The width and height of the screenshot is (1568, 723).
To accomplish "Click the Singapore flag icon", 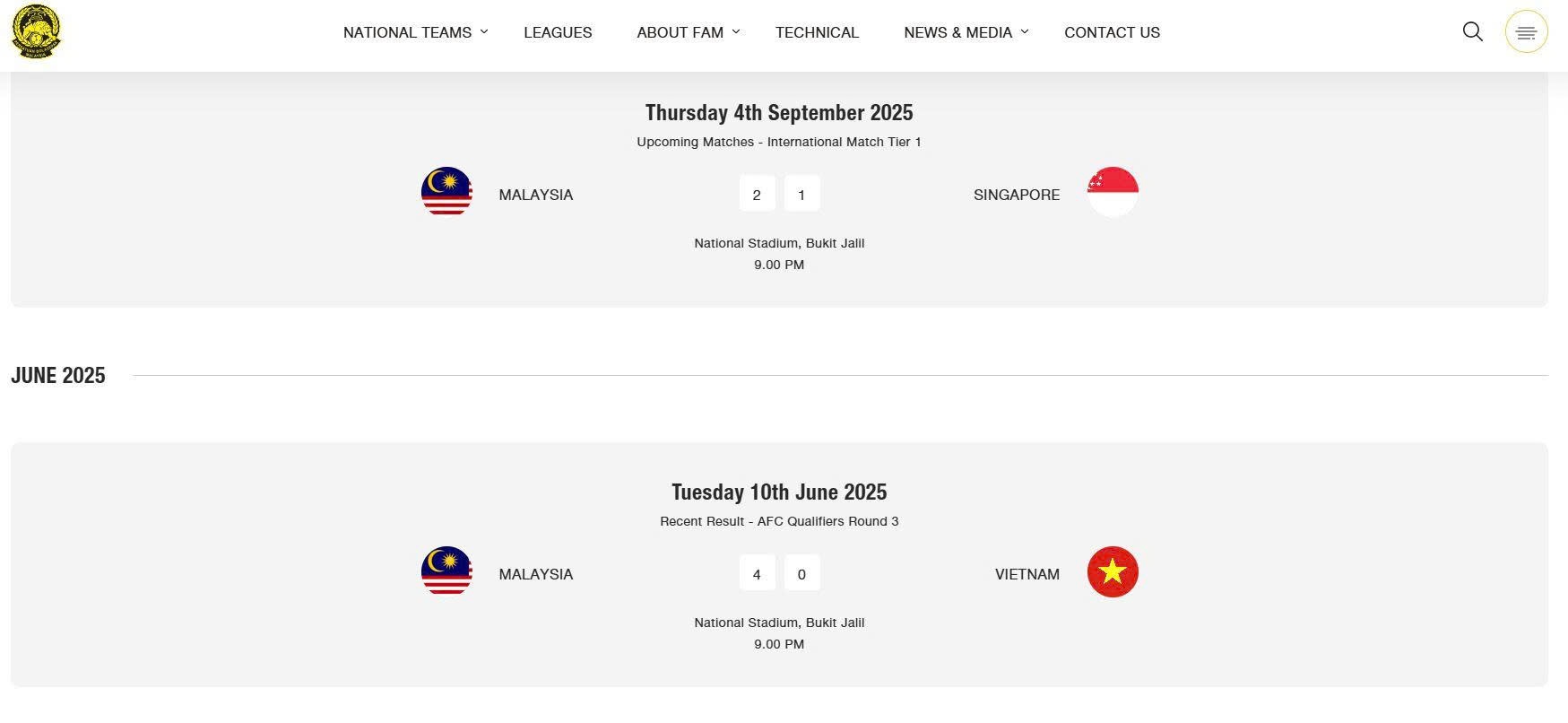I will 1113,192.
